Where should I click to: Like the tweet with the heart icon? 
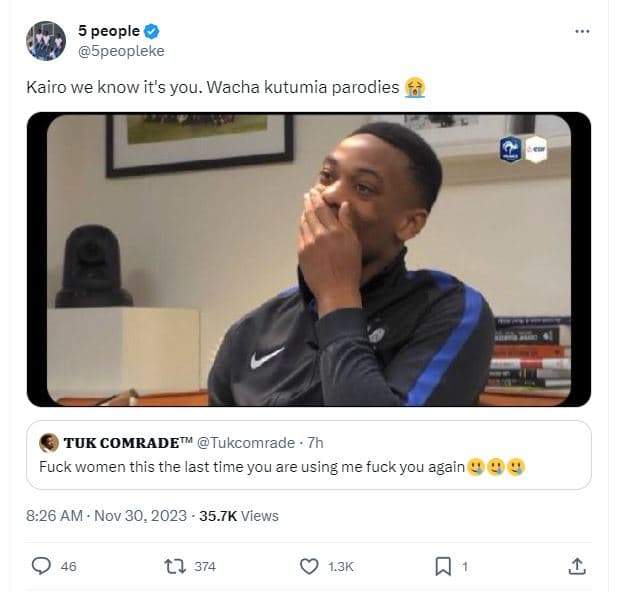[309, 566]
